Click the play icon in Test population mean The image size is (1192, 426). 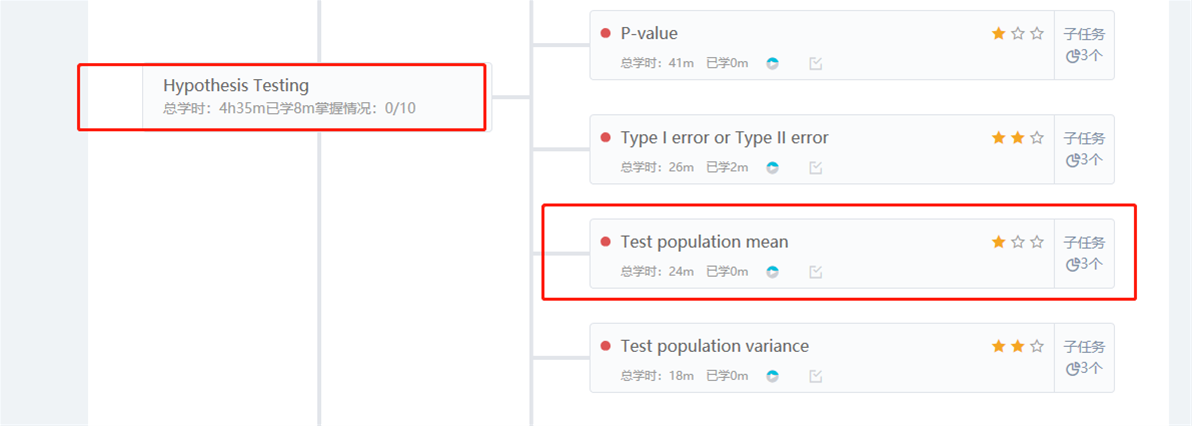point(772,271)
